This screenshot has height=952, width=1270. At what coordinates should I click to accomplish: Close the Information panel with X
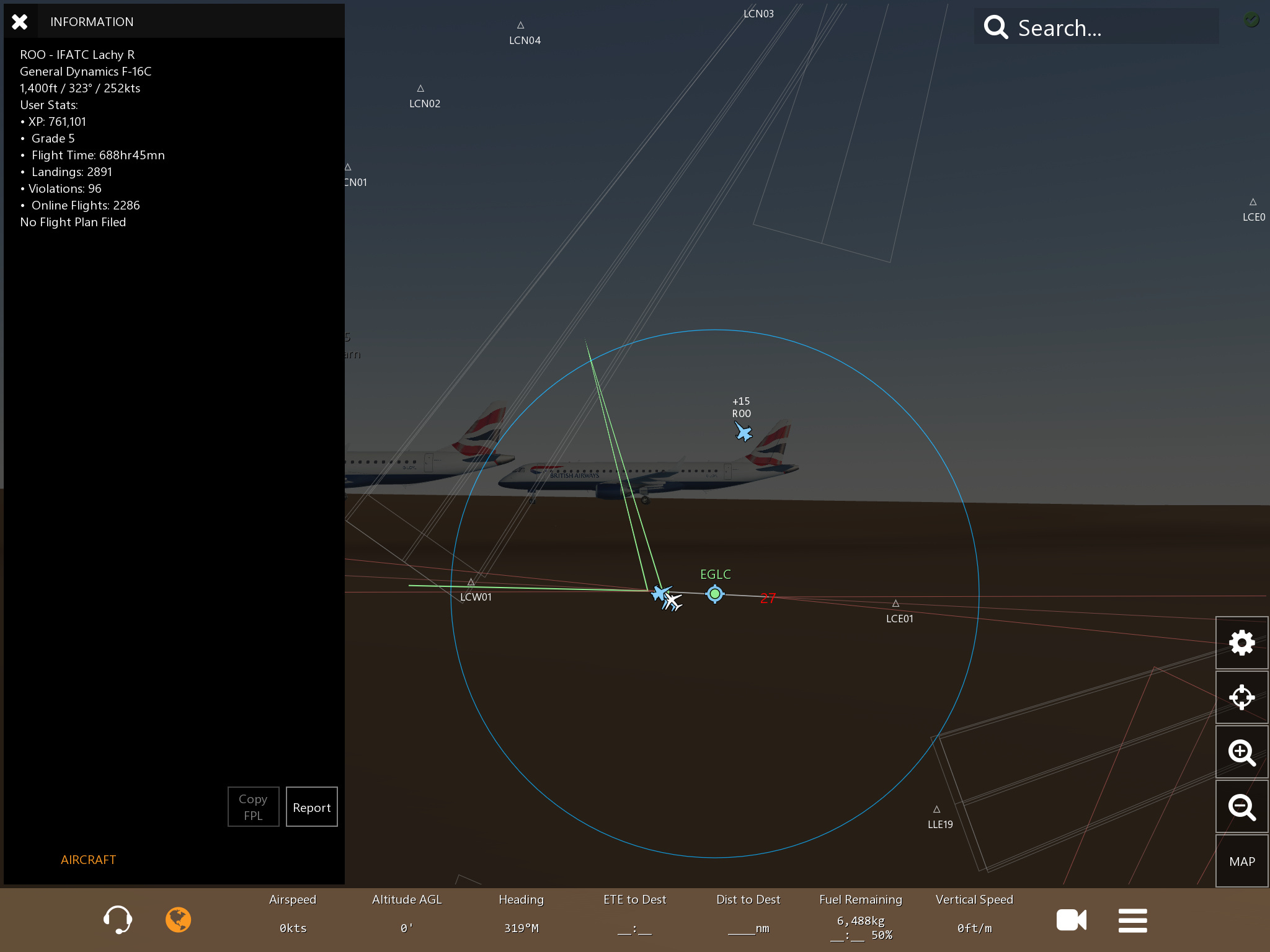[20, 22]
